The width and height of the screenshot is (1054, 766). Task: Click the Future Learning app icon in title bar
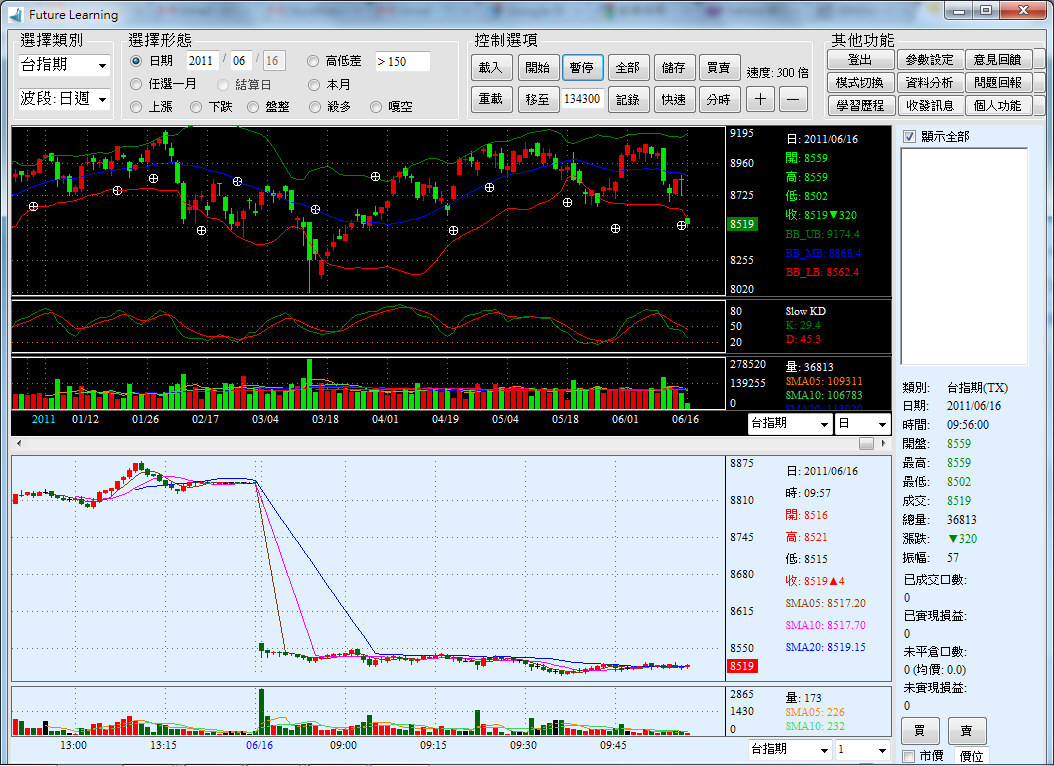14,14
